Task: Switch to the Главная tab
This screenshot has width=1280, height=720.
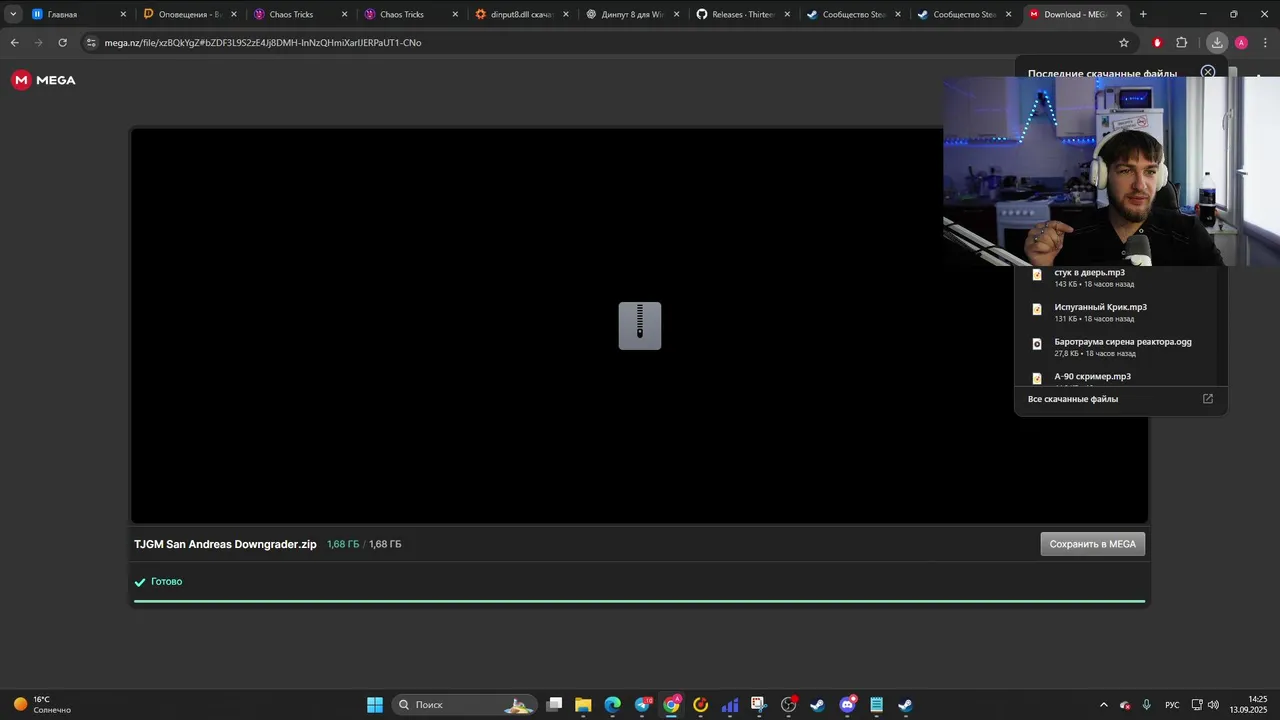Action: (x=79, y=14)
